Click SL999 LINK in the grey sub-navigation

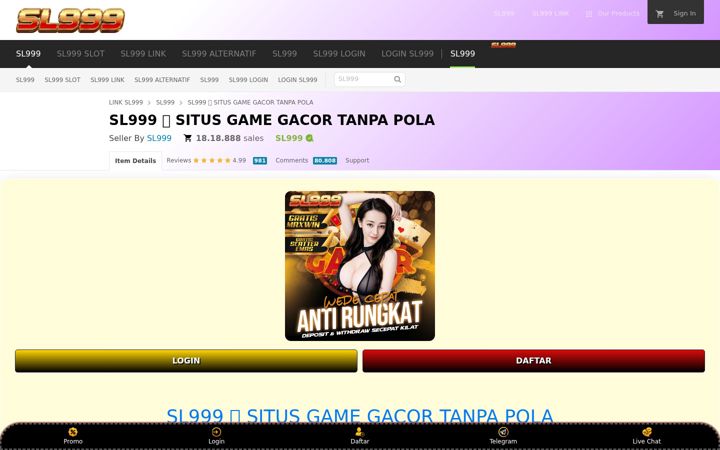pos(107,80)
